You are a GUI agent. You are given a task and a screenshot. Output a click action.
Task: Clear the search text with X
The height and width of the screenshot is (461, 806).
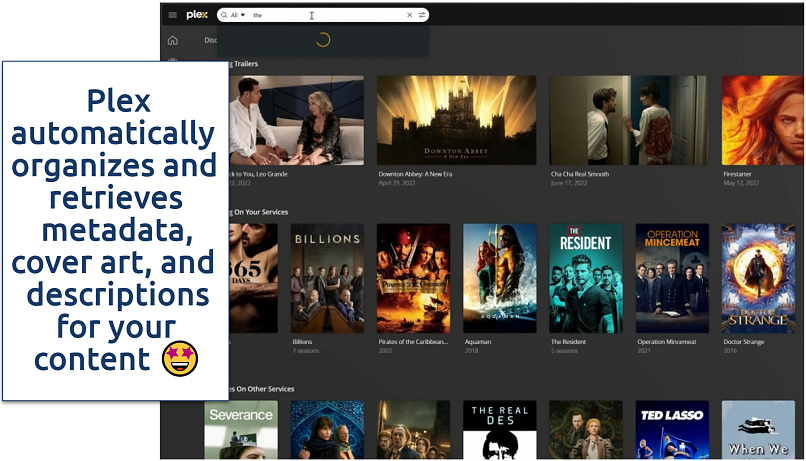coord(409,15)
